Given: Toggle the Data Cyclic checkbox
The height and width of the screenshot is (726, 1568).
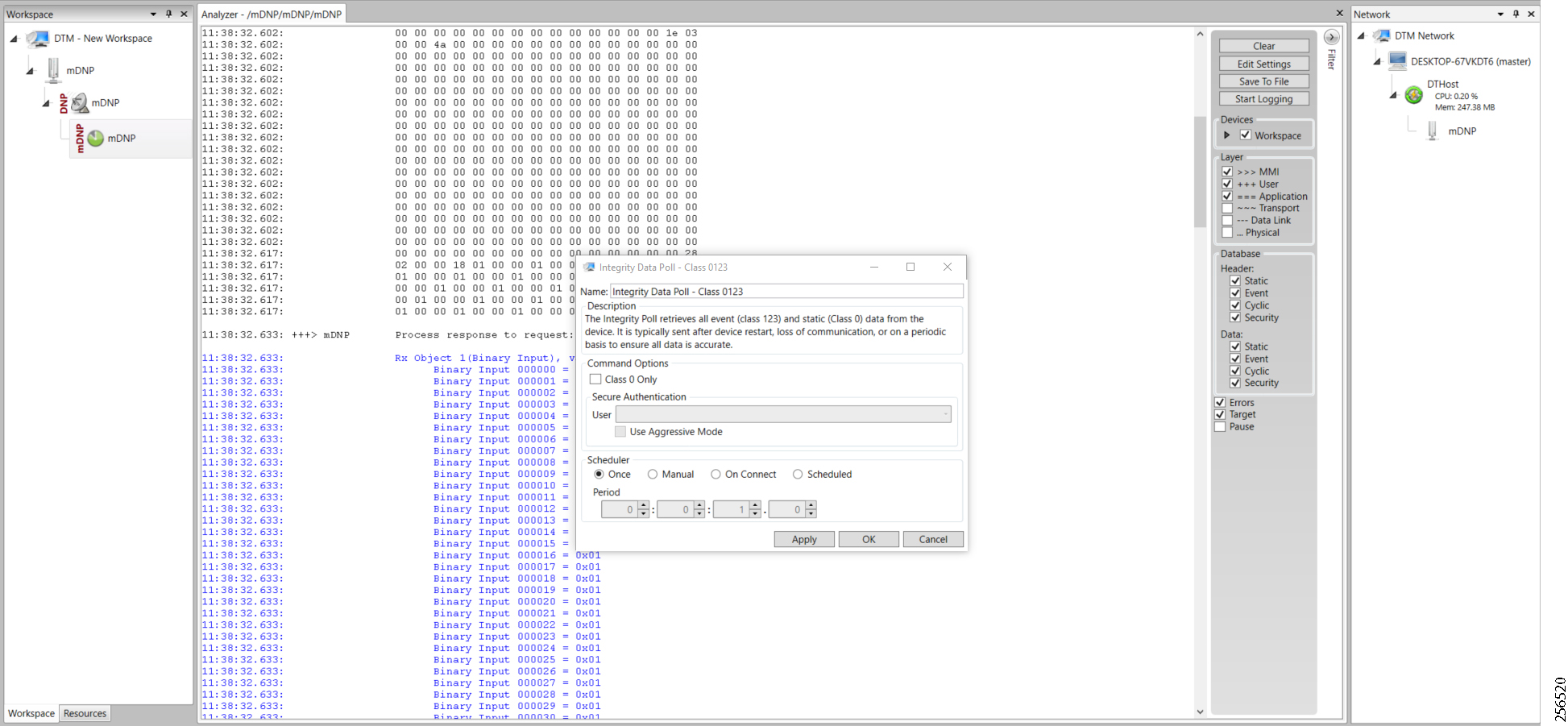Looking at the screenshot, I should pos(1235,371).
